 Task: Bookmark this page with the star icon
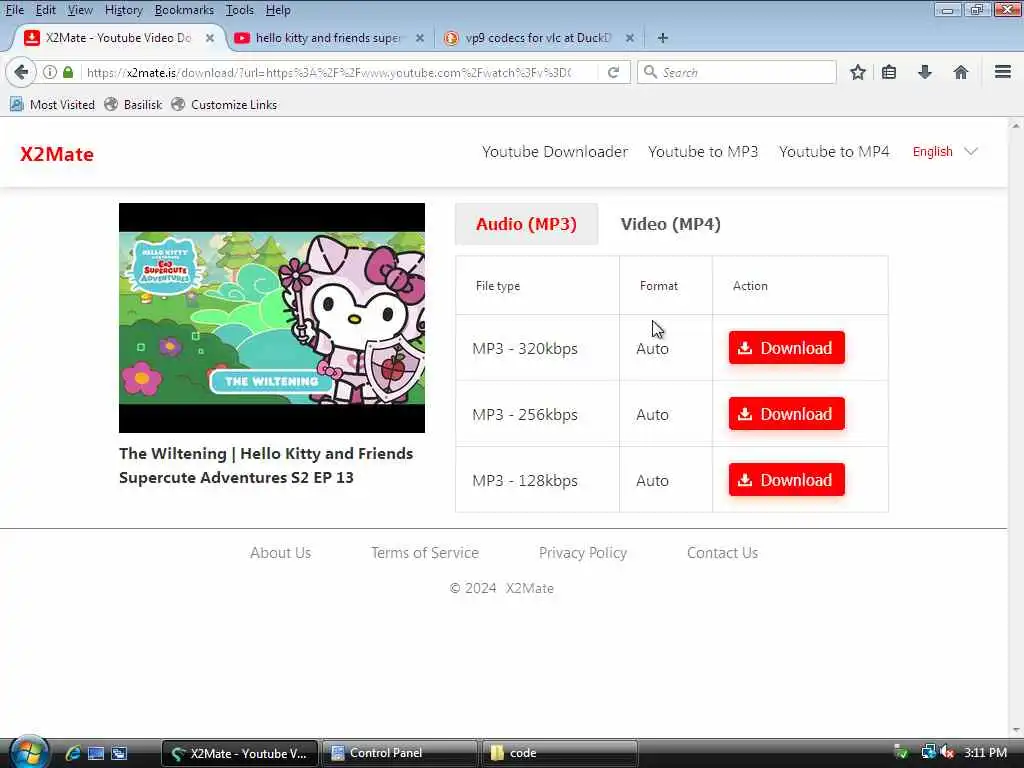coord(857,72)
